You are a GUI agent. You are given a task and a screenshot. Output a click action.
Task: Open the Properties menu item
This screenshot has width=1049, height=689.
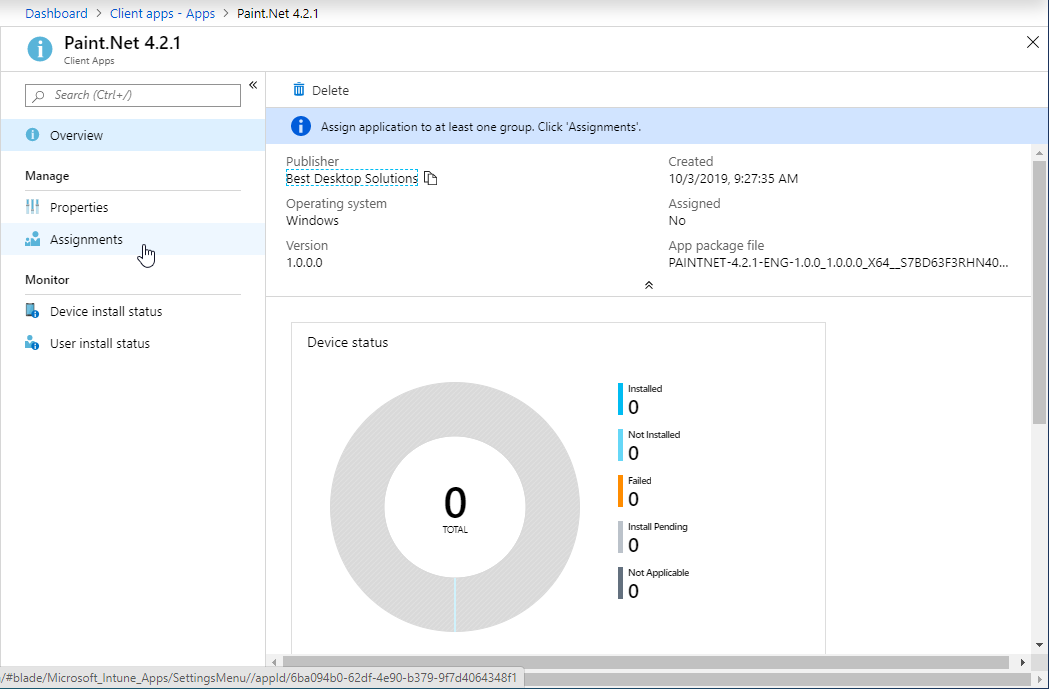pos(79,208)
